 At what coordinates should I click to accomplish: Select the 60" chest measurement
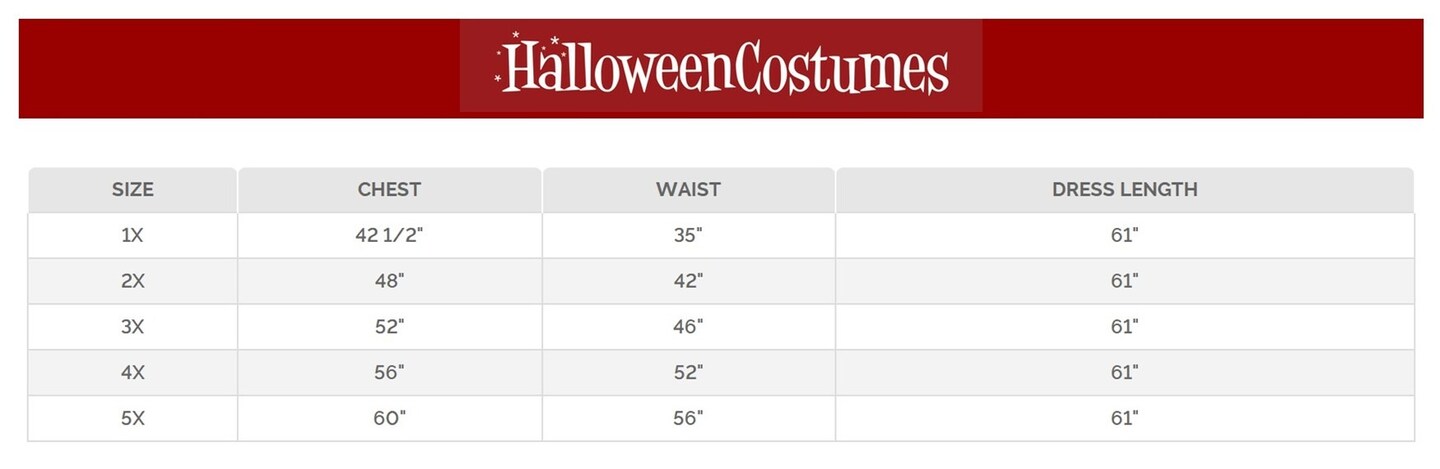tap(389, 418)
